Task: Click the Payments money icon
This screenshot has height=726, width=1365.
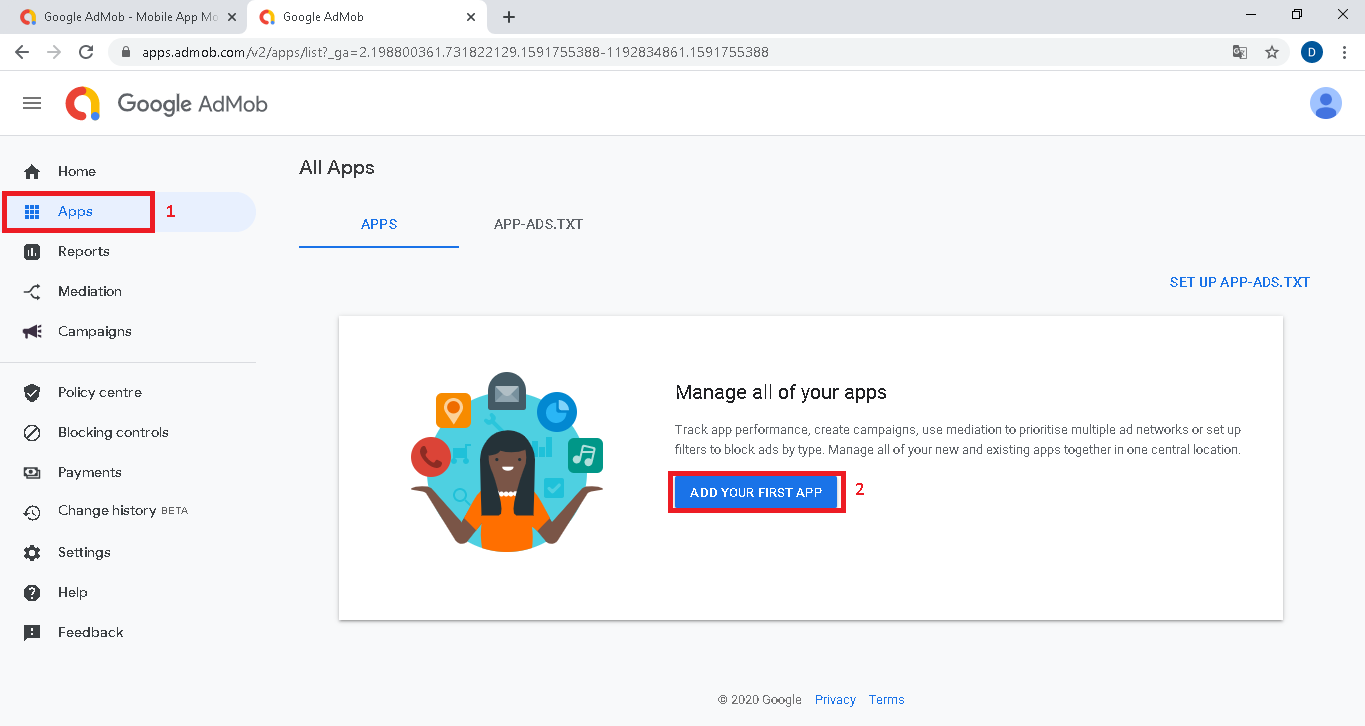Action: tap(32, 472)
